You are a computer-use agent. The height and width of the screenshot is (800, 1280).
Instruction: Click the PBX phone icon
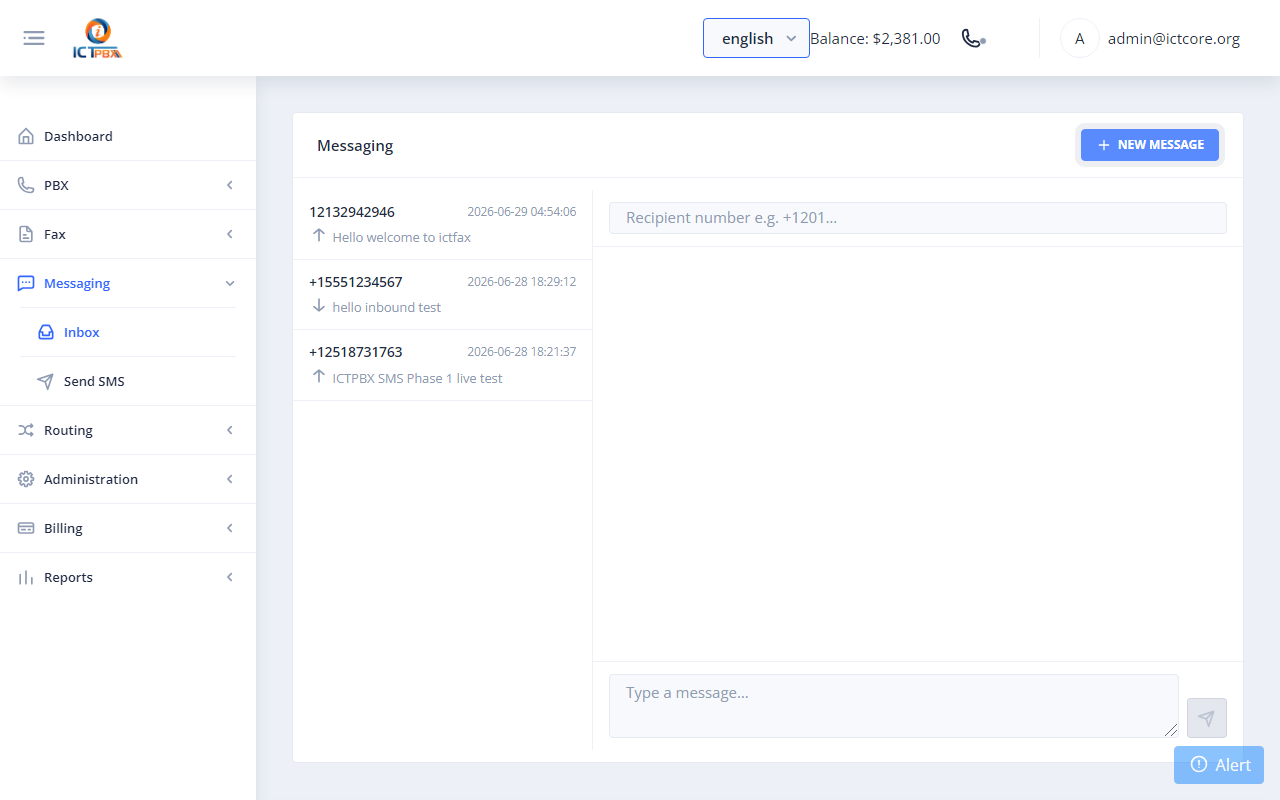click(26, 185)
